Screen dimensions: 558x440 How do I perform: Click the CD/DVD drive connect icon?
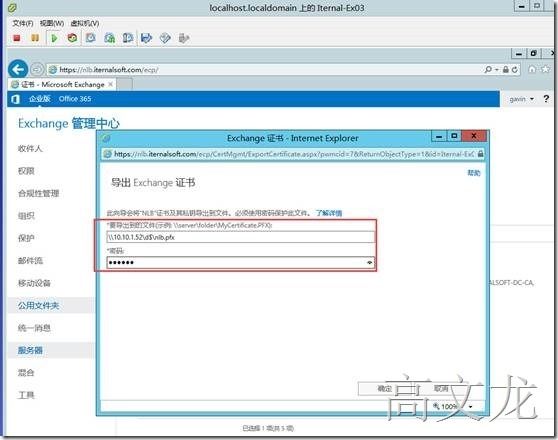(x=165, y=38)
